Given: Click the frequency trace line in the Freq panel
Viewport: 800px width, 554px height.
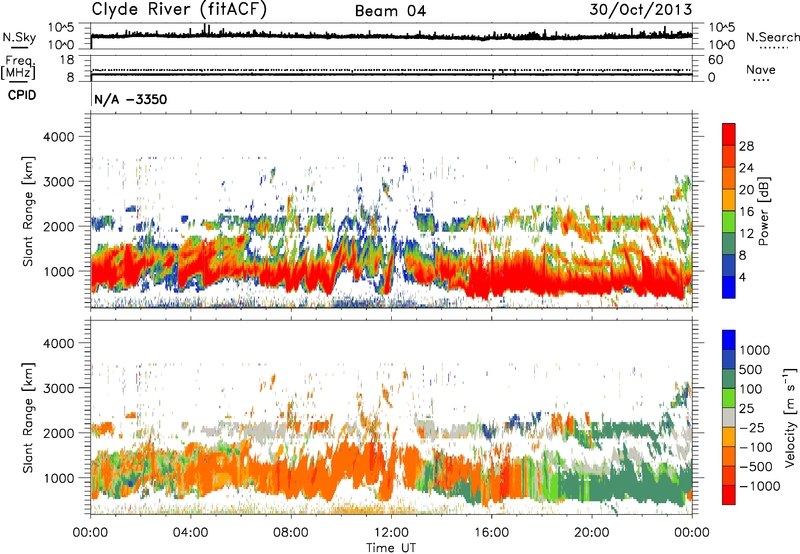Looking at the screenshot, I should (x=391, y=75).
